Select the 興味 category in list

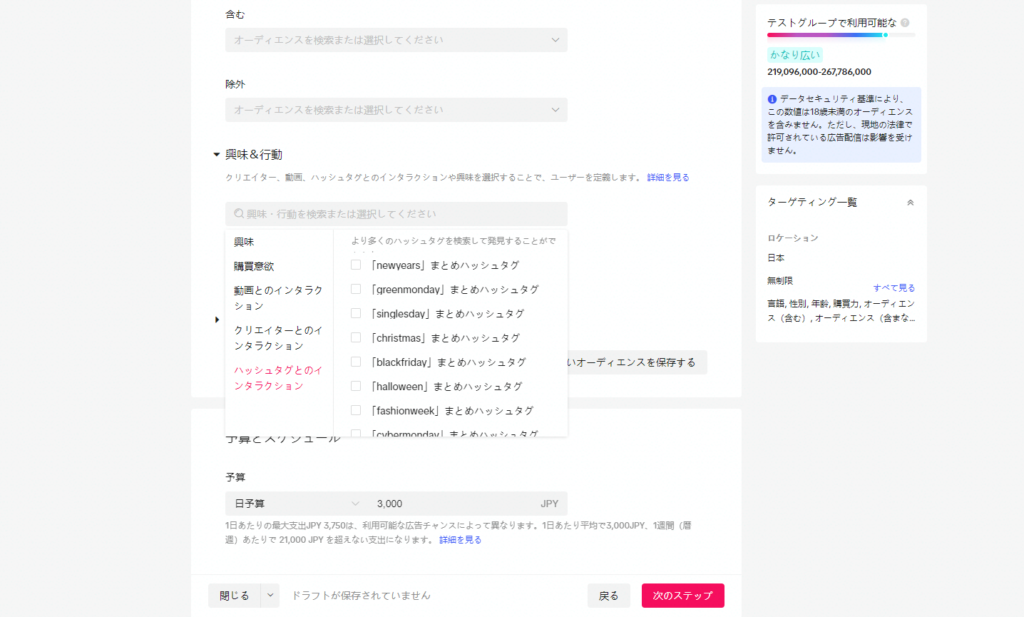click(244, 242)
